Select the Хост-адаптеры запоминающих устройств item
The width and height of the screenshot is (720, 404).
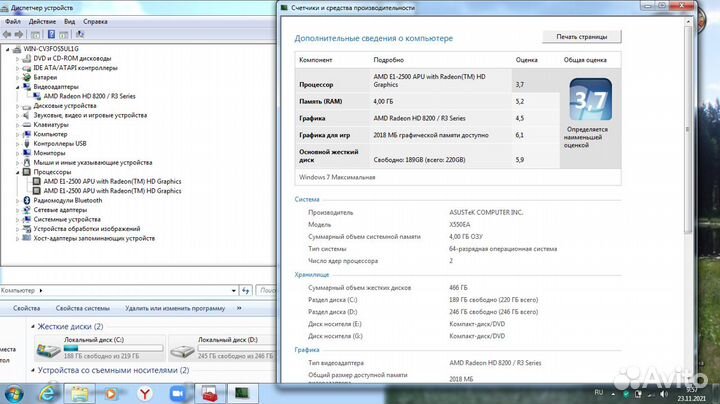click(x=94, y=238)
